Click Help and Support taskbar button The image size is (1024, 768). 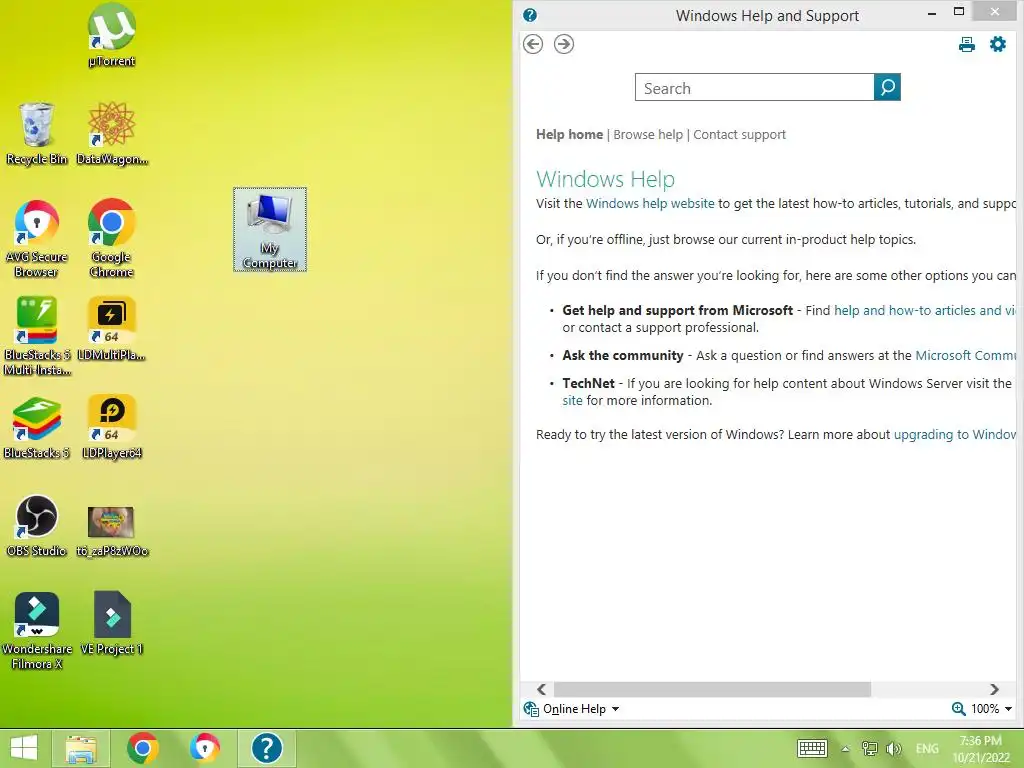click(266, 748)
